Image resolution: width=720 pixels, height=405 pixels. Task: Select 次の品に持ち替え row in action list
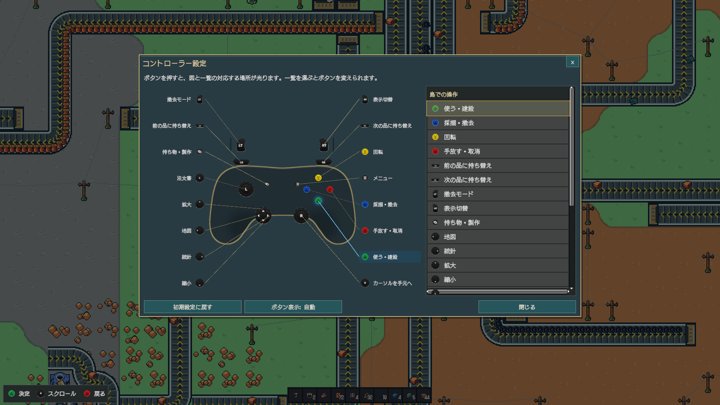(x=498, y=180)
